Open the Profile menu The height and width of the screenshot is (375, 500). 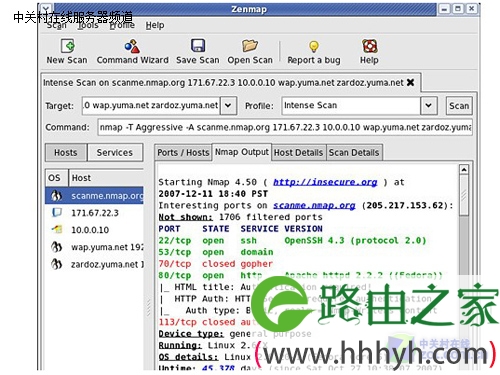(122, 25)
